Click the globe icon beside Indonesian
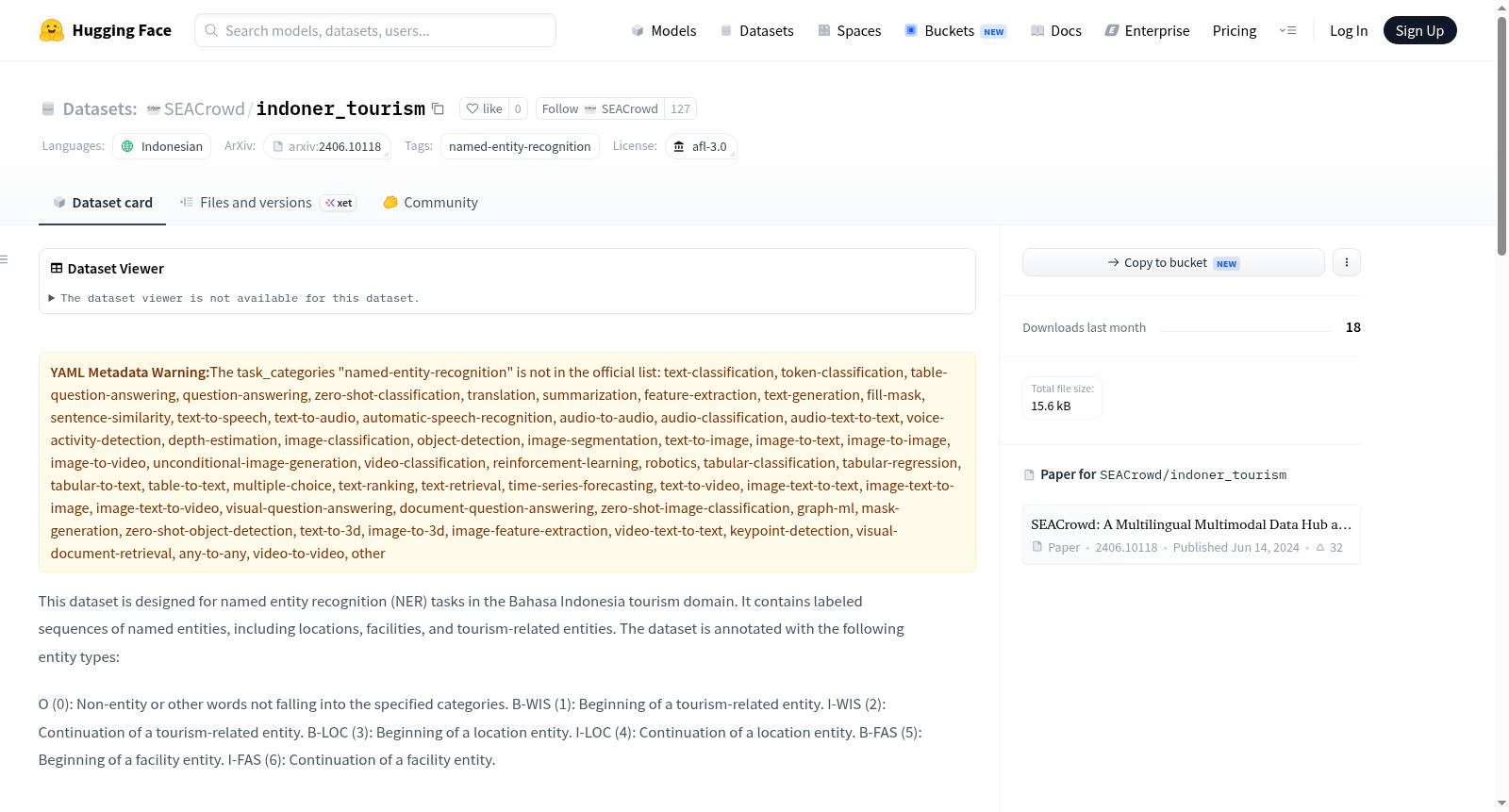This screenshot has width=1509, height=812. pos(128,146)
